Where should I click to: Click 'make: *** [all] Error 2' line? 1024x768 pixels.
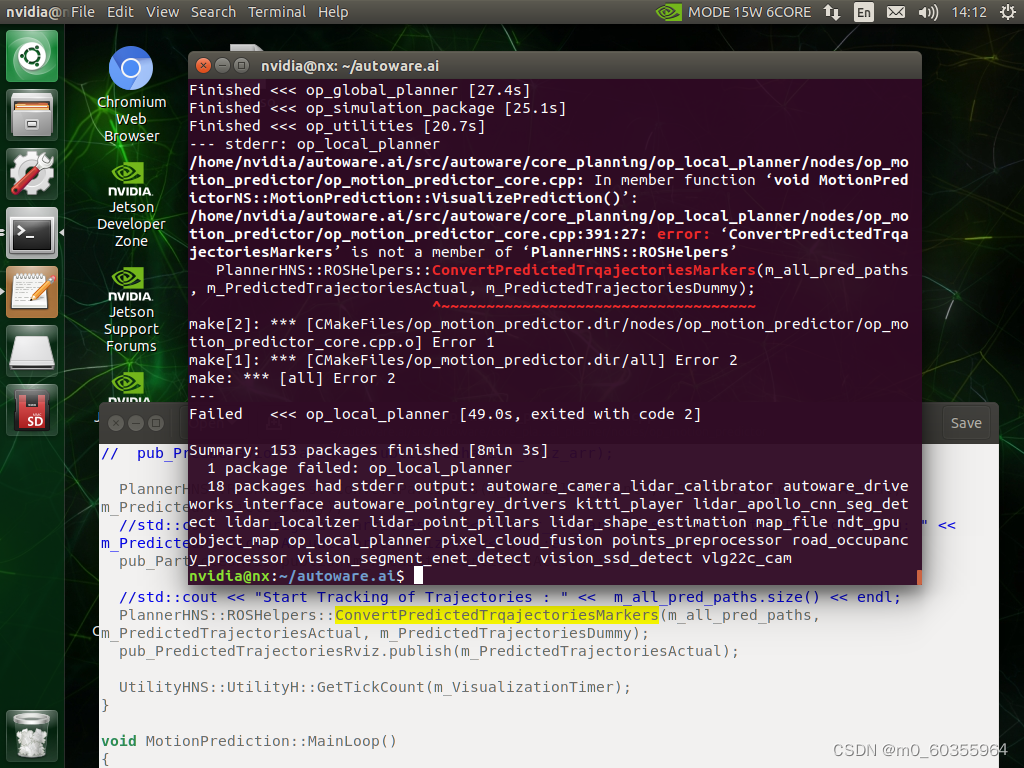(x=292, y=378)
